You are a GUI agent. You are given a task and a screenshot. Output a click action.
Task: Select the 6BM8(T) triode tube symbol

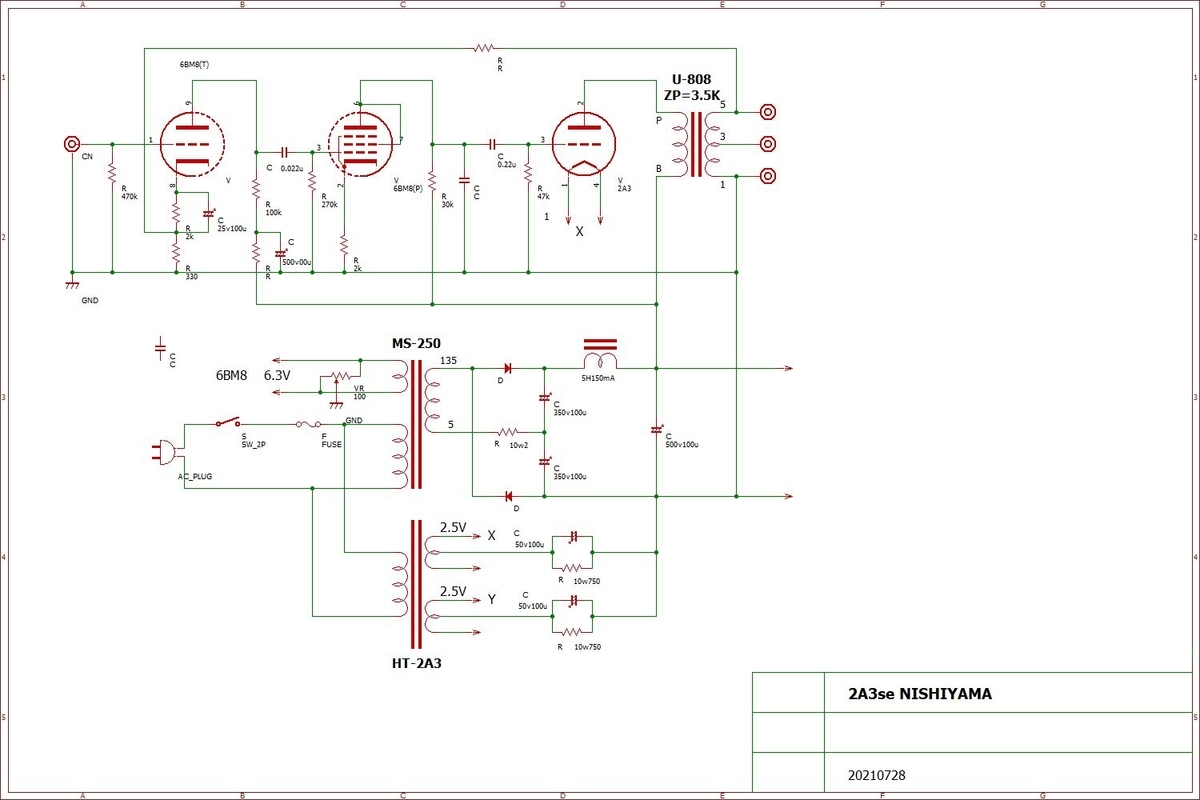[x=190, y=143]
